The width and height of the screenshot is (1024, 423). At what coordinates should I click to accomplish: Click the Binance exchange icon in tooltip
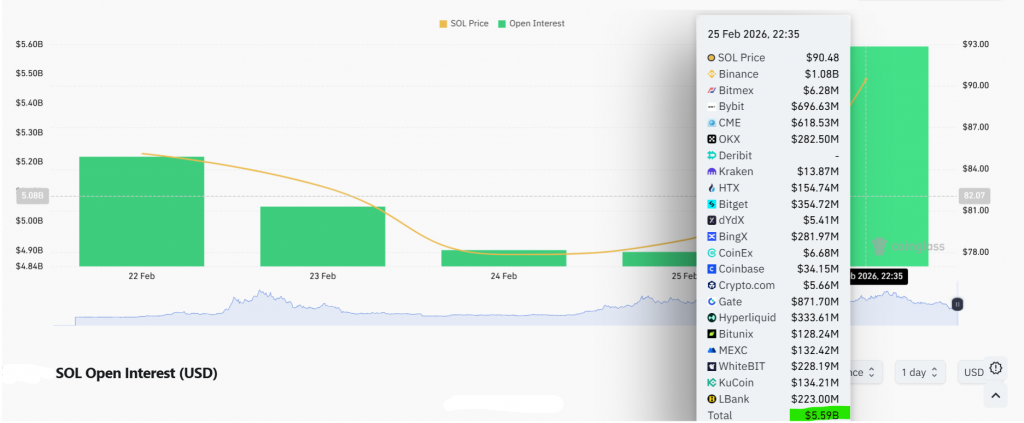[711, 74]
